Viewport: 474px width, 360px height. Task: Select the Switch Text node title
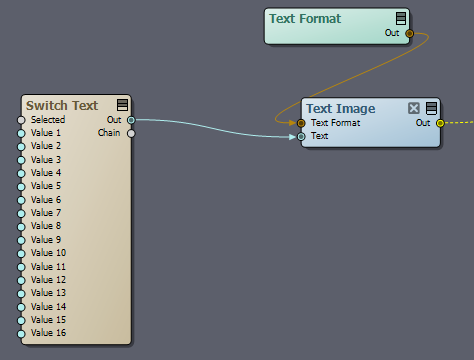(62, 105)
